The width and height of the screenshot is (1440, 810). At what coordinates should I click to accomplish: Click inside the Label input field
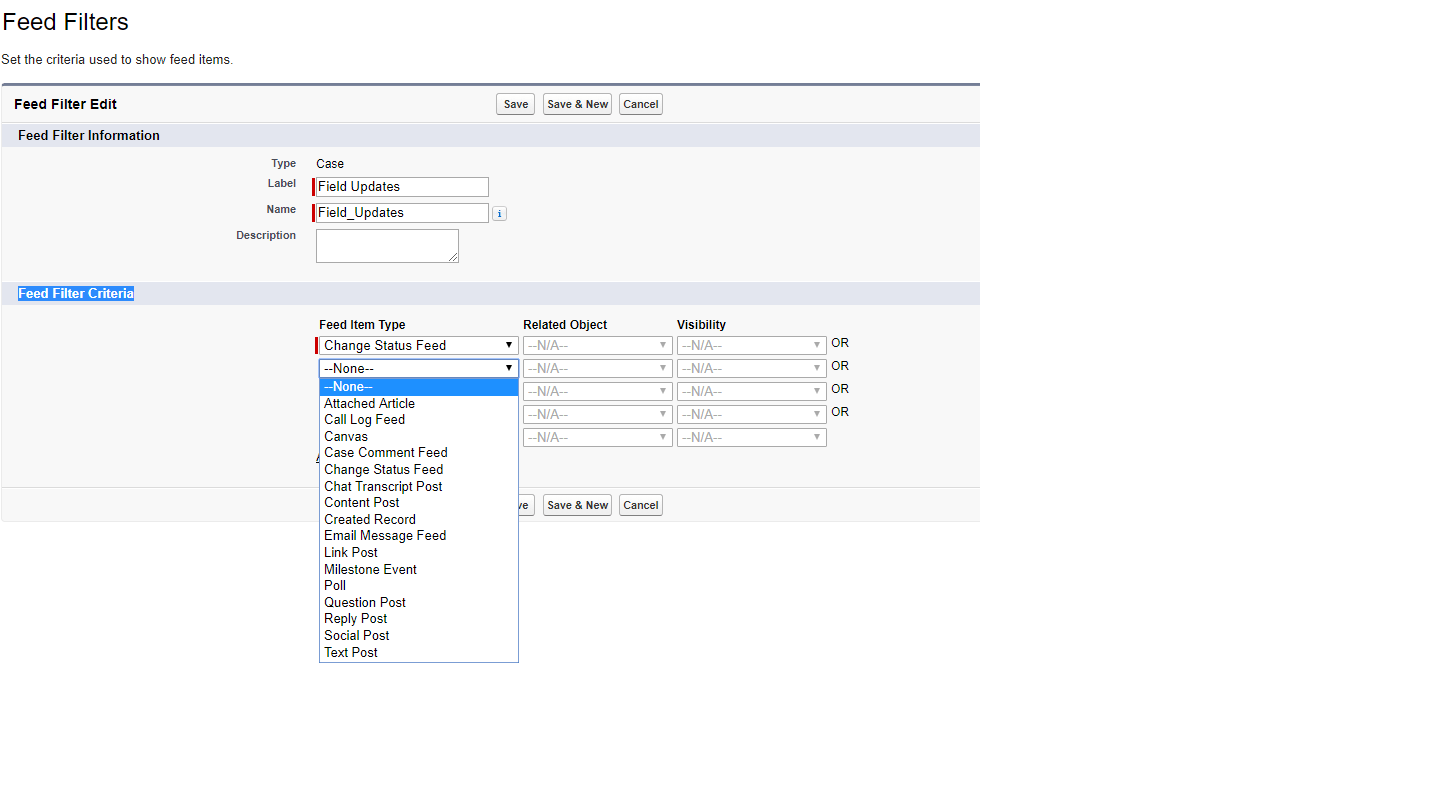[x=400, y=186]
